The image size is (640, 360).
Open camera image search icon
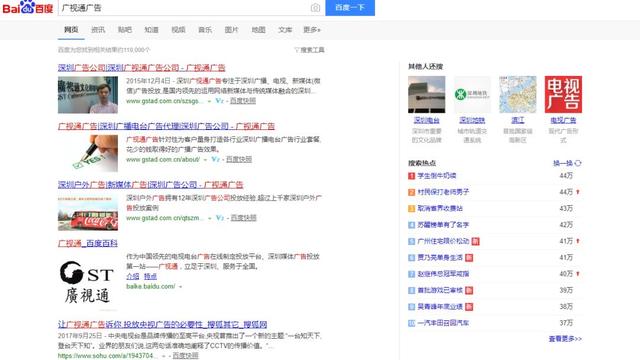click(x=315, y=8)
